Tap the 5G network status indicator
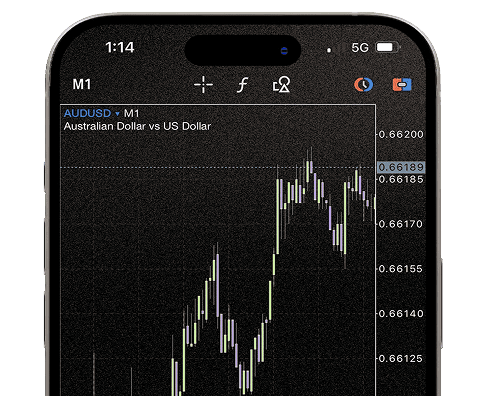 pos(360,48)
